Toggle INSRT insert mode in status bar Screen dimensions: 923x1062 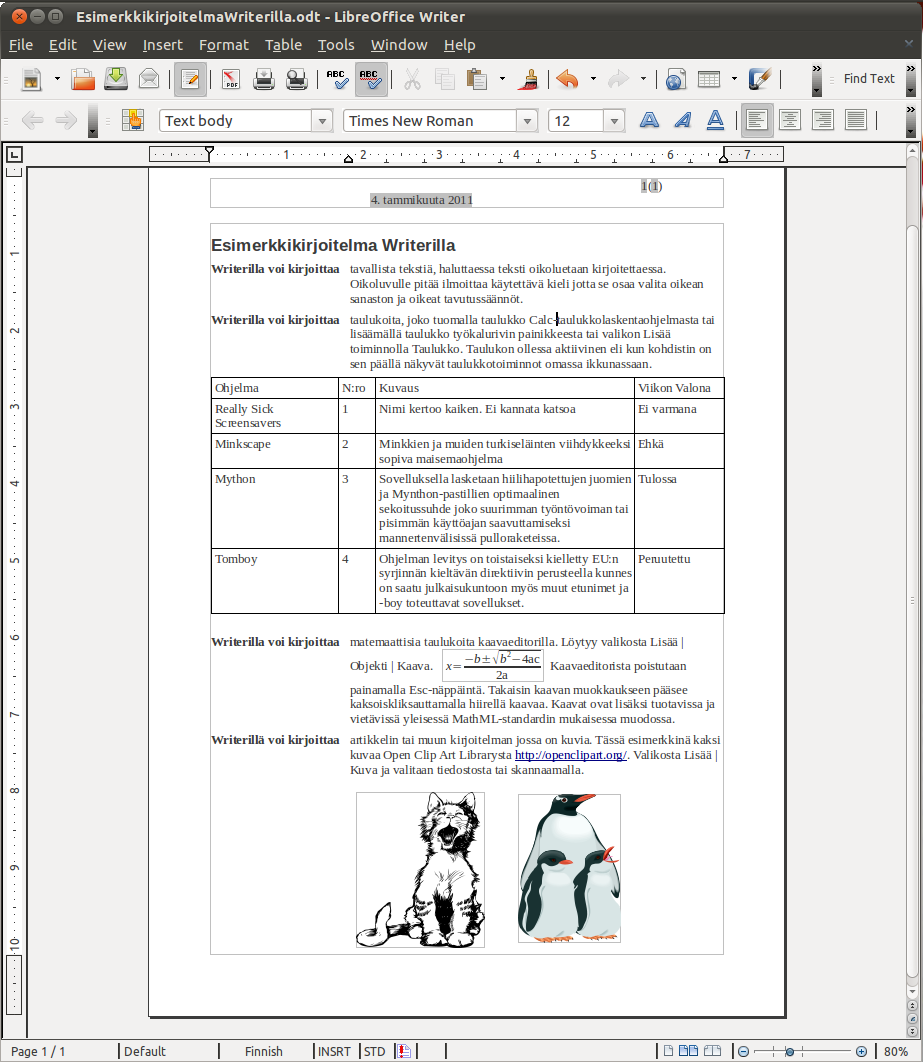click(335, 1051)
